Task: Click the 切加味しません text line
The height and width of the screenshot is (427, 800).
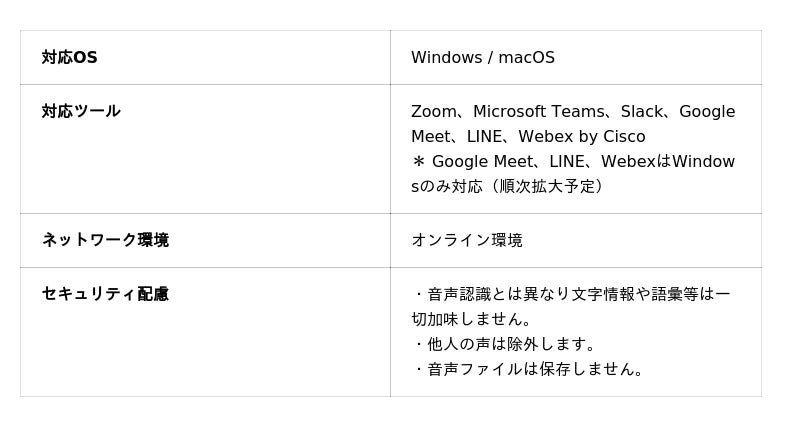Action: point(472,320)
